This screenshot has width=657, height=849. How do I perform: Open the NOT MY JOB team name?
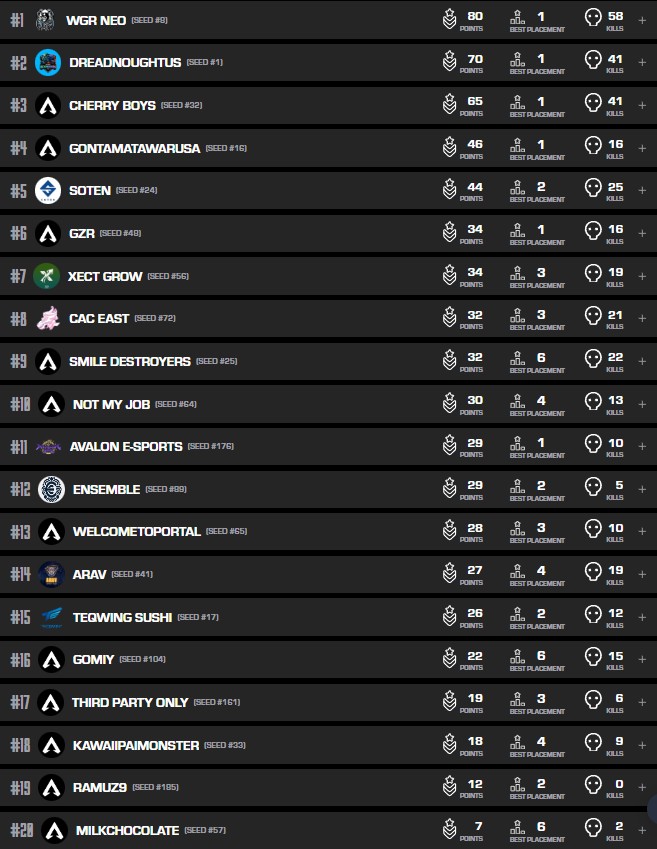point(111,404)
